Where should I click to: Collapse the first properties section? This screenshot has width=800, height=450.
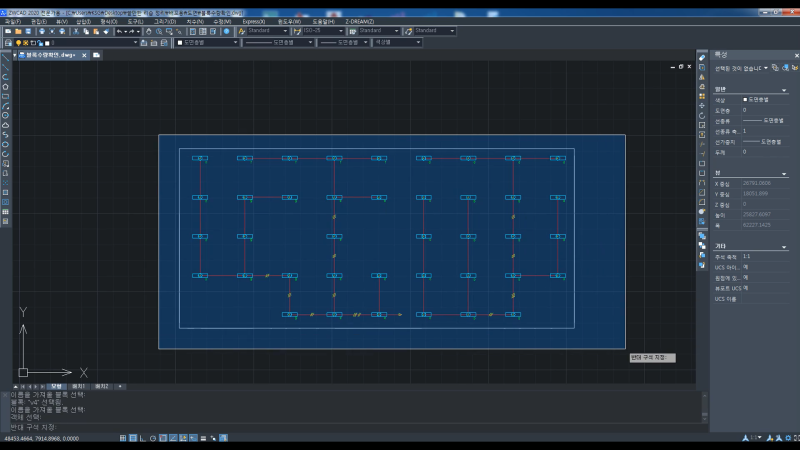[784, 90]
